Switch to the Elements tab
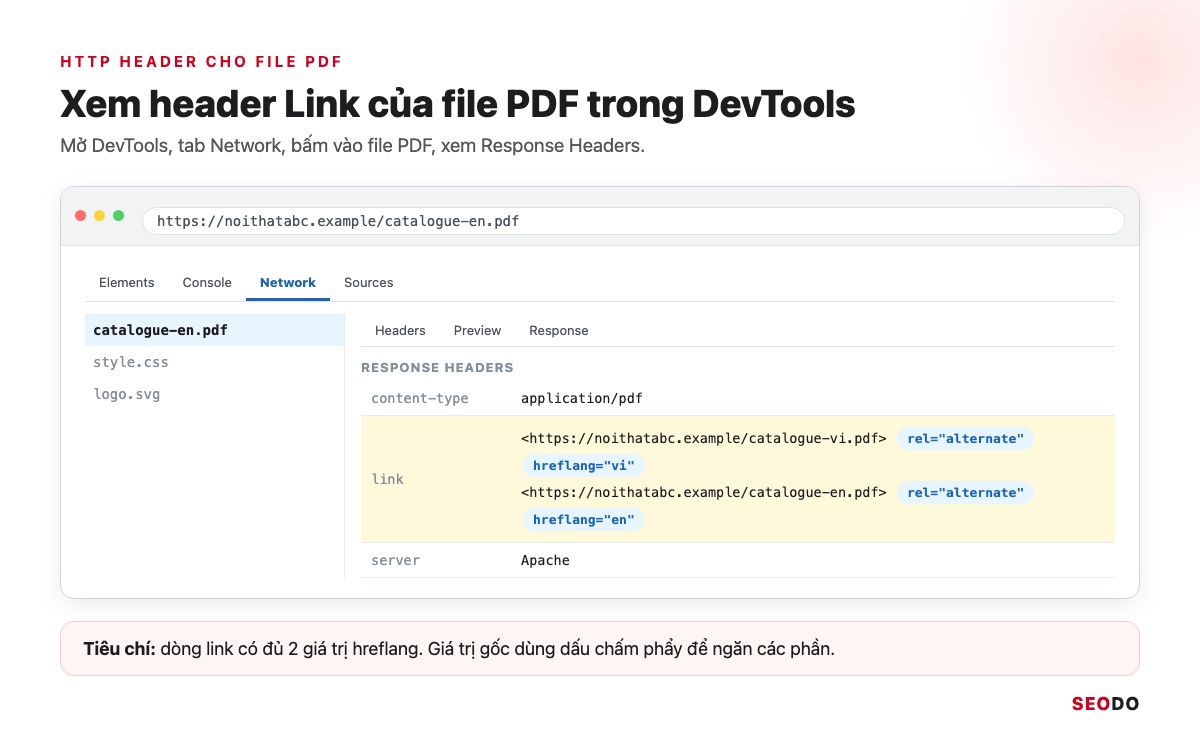This screenshot has width=1200, height=736. (x=127, y=283)
